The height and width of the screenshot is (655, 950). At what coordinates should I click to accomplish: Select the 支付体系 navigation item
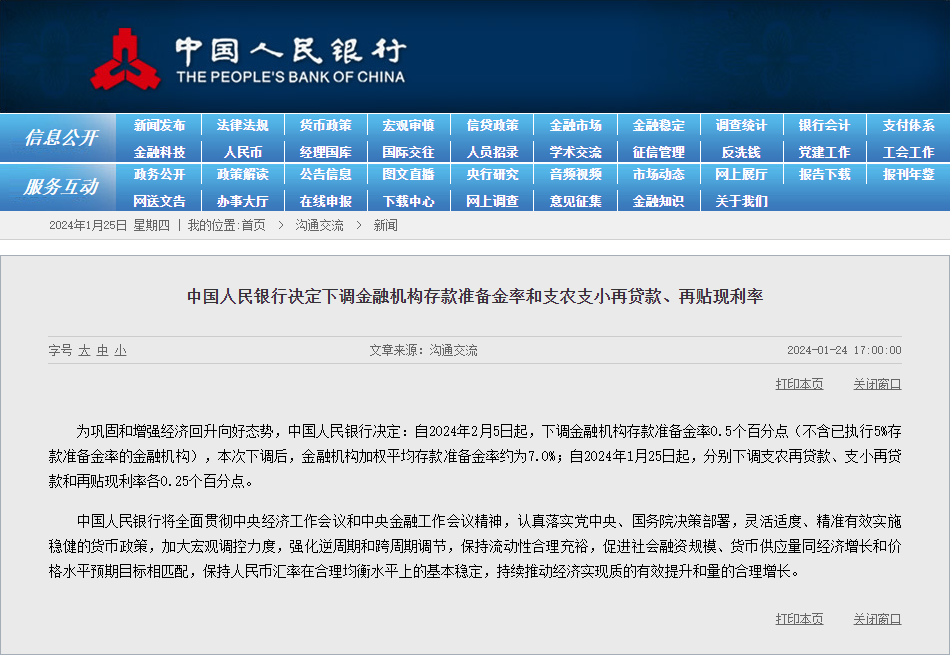[908, 126]
